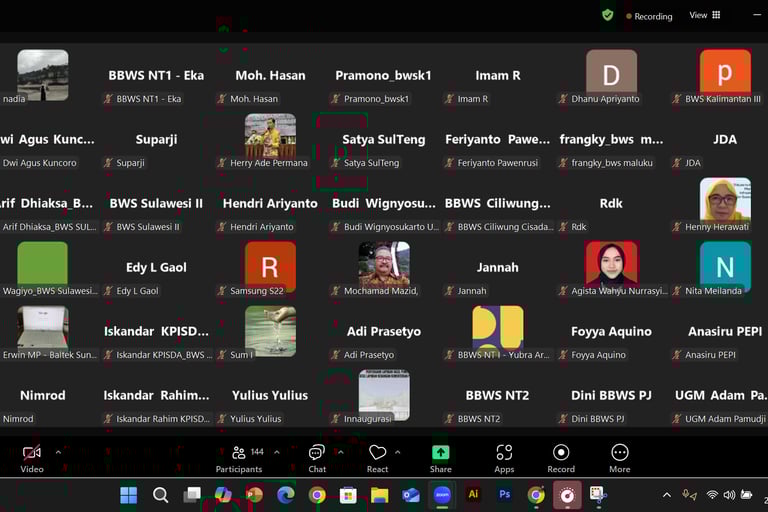This screenshot has height=512, width=768.
Task: Expand the arrow beside React
Action: pyautogui.click(x=398, y=452)
